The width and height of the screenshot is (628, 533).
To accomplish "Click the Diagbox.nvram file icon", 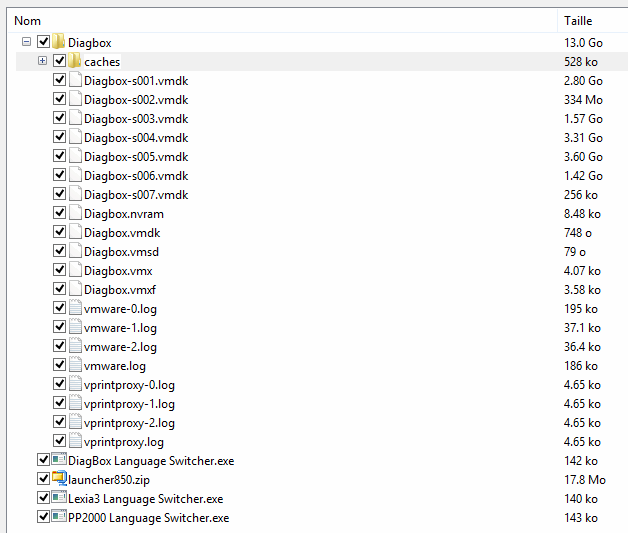I will 75,213.
